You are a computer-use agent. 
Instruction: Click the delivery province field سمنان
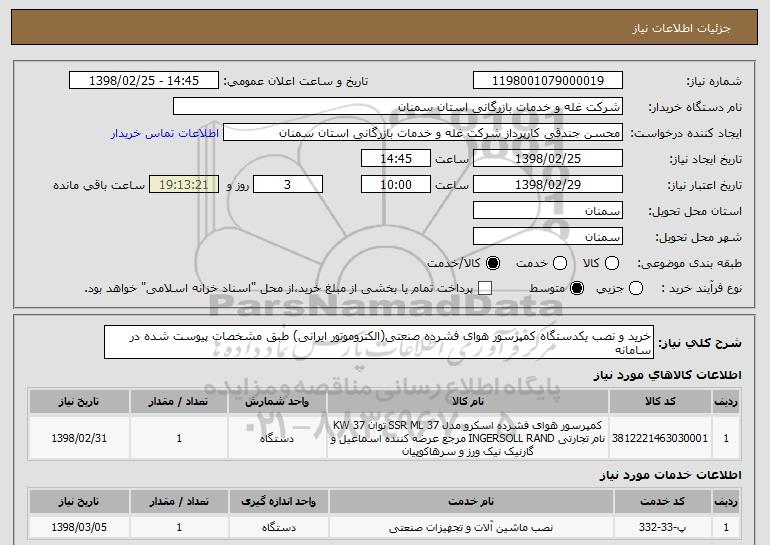pyautogui.click(x=548, y=211)
